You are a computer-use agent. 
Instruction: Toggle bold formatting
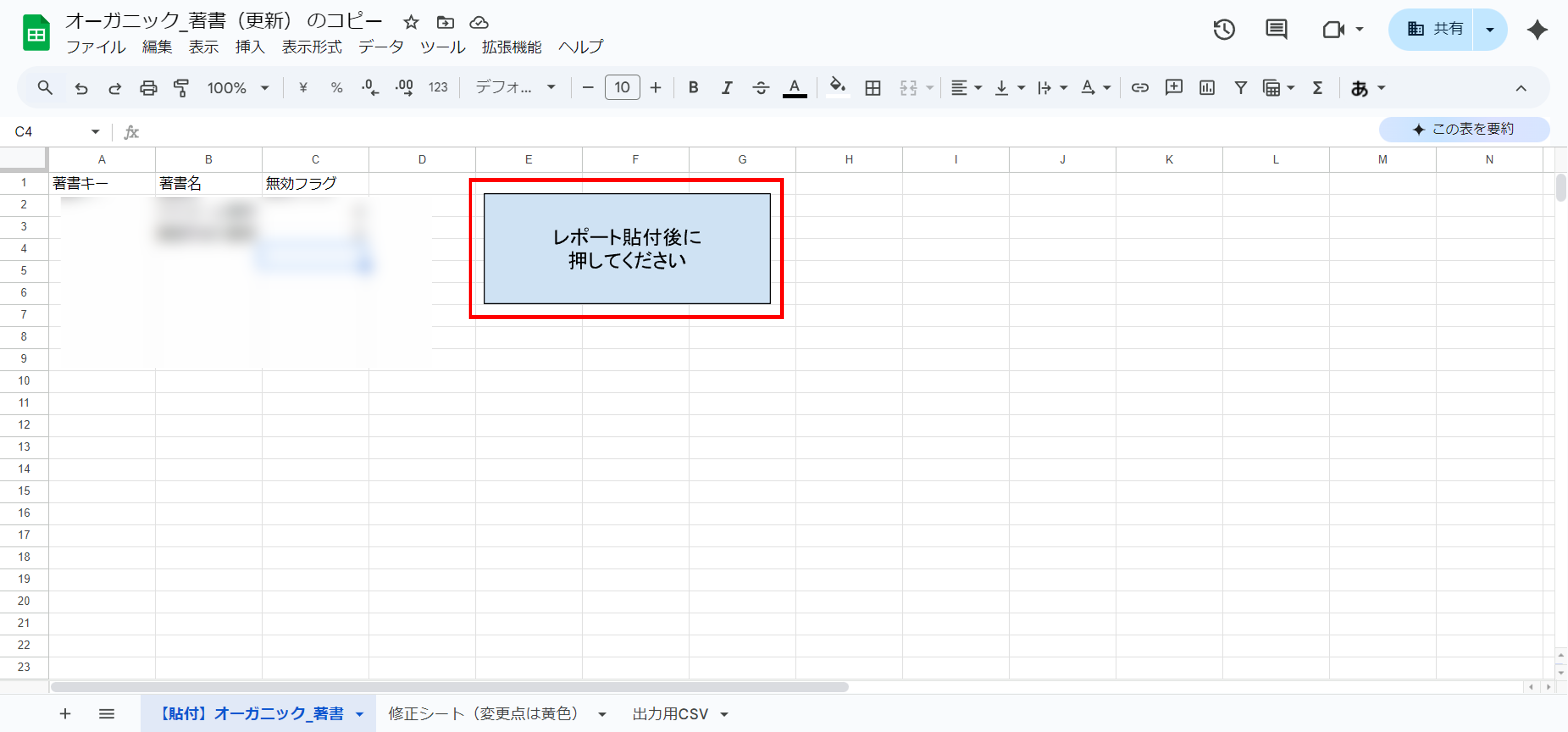tap(693, 88)
